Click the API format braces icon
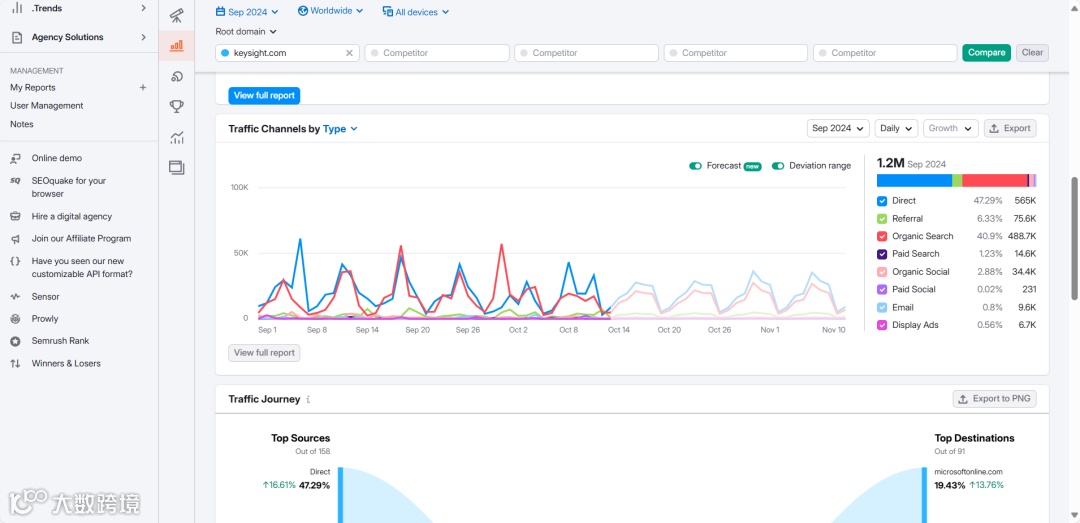 pyautogui.click(x=15, y=261)
